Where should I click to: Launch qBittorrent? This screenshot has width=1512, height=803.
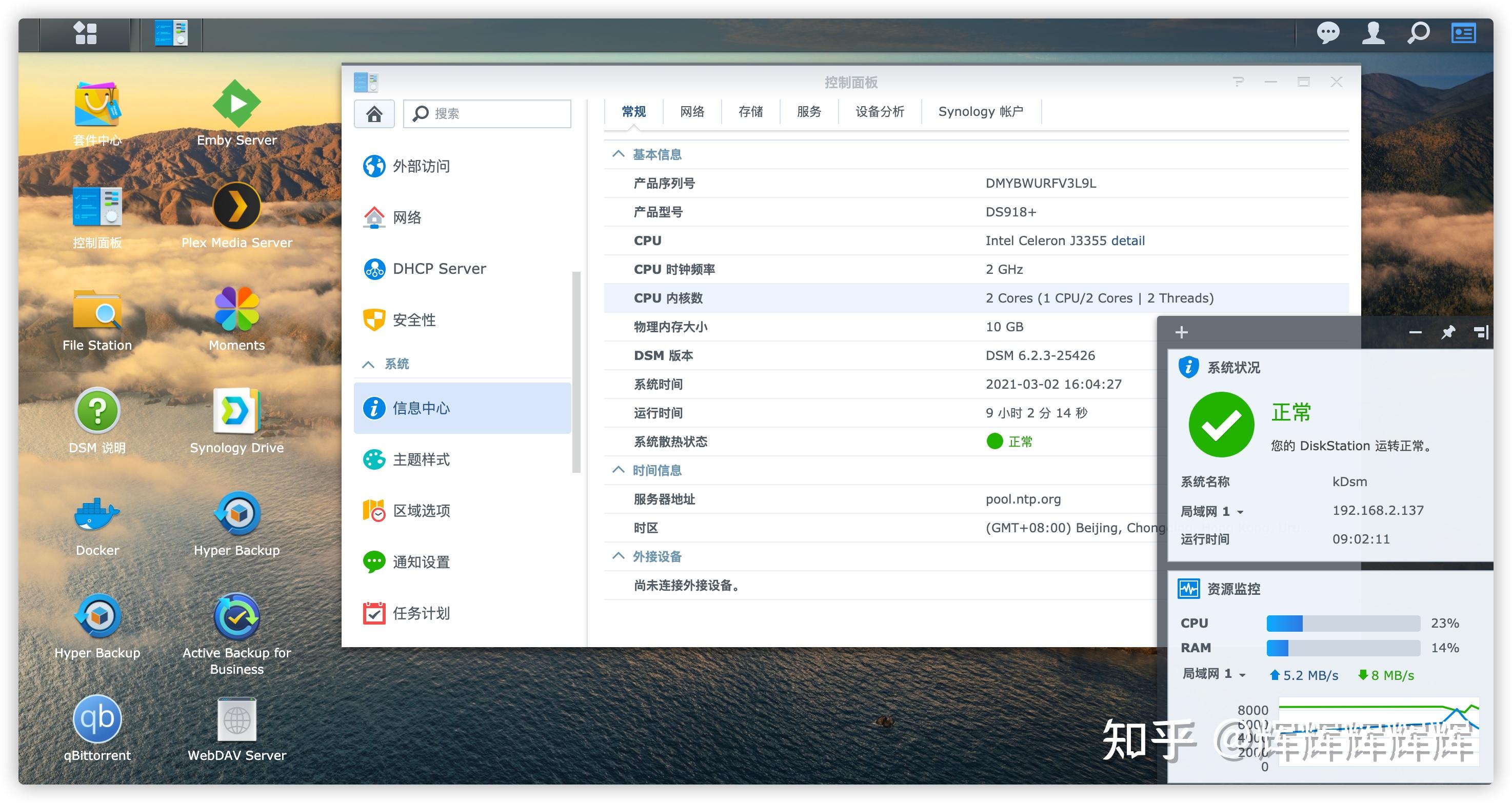tap(97, 719)
